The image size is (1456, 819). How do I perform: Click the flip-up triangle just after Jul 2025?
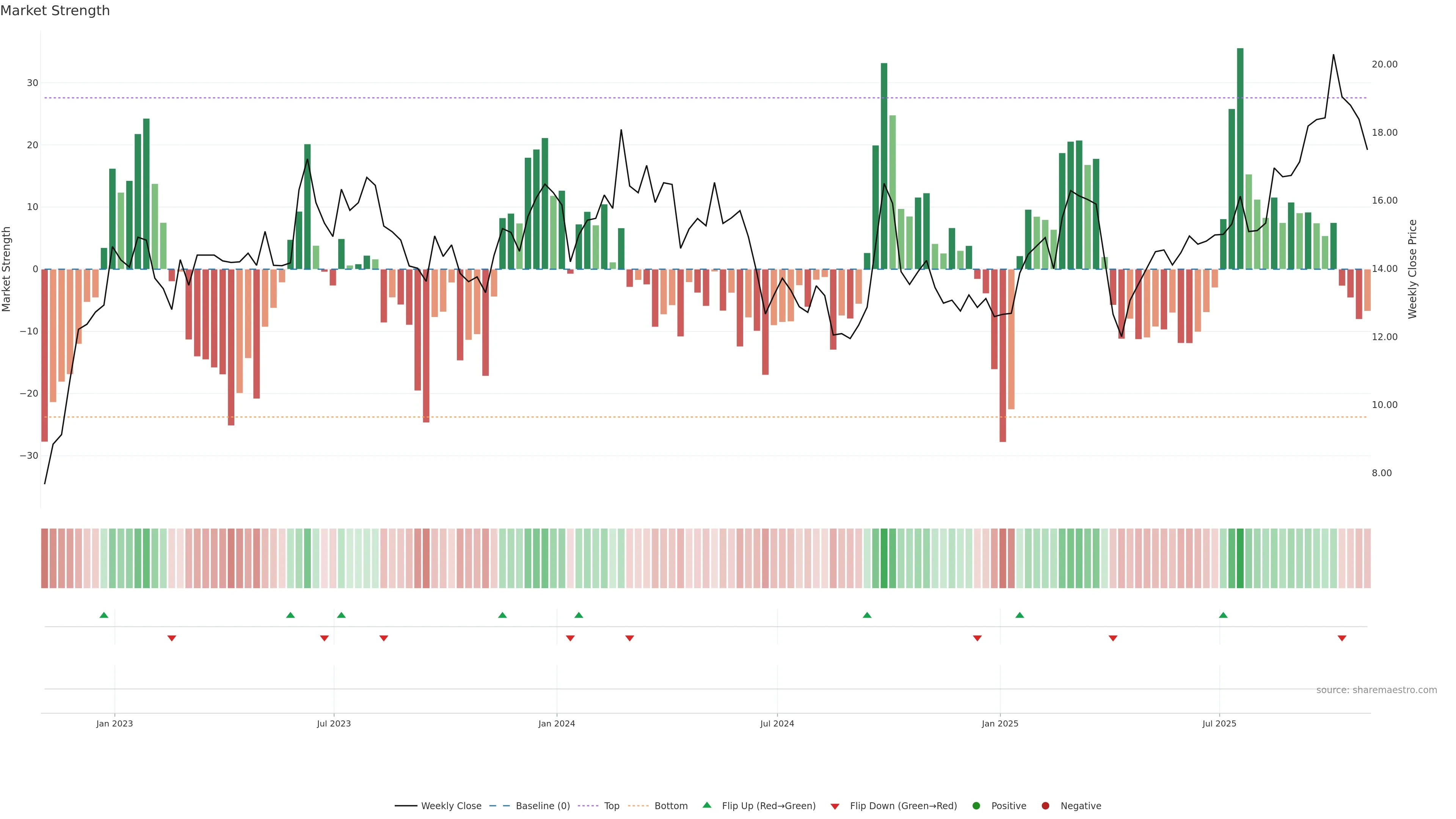(1223, 615)
